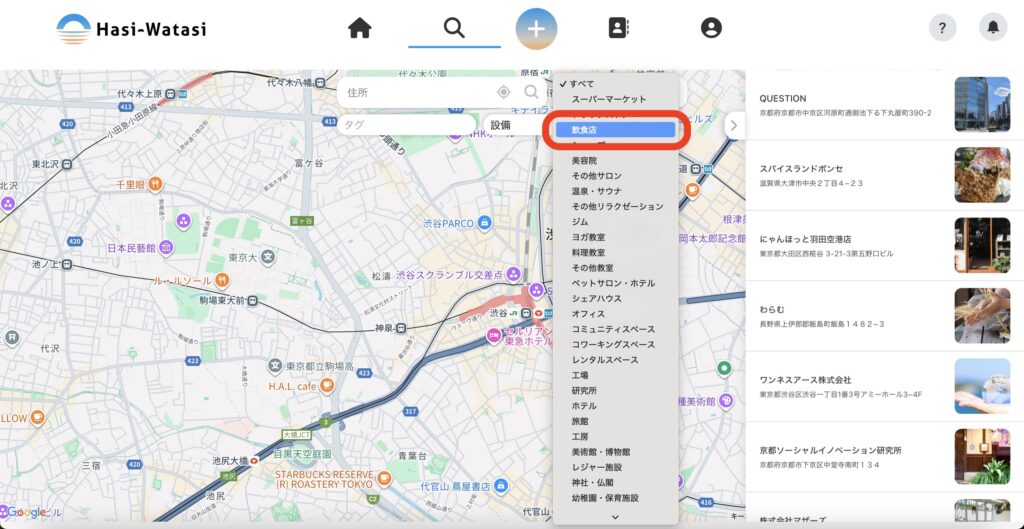Viewport: 1024px width, 529px height.
Task: Open the contacts book icon
Action: [618, 28]
